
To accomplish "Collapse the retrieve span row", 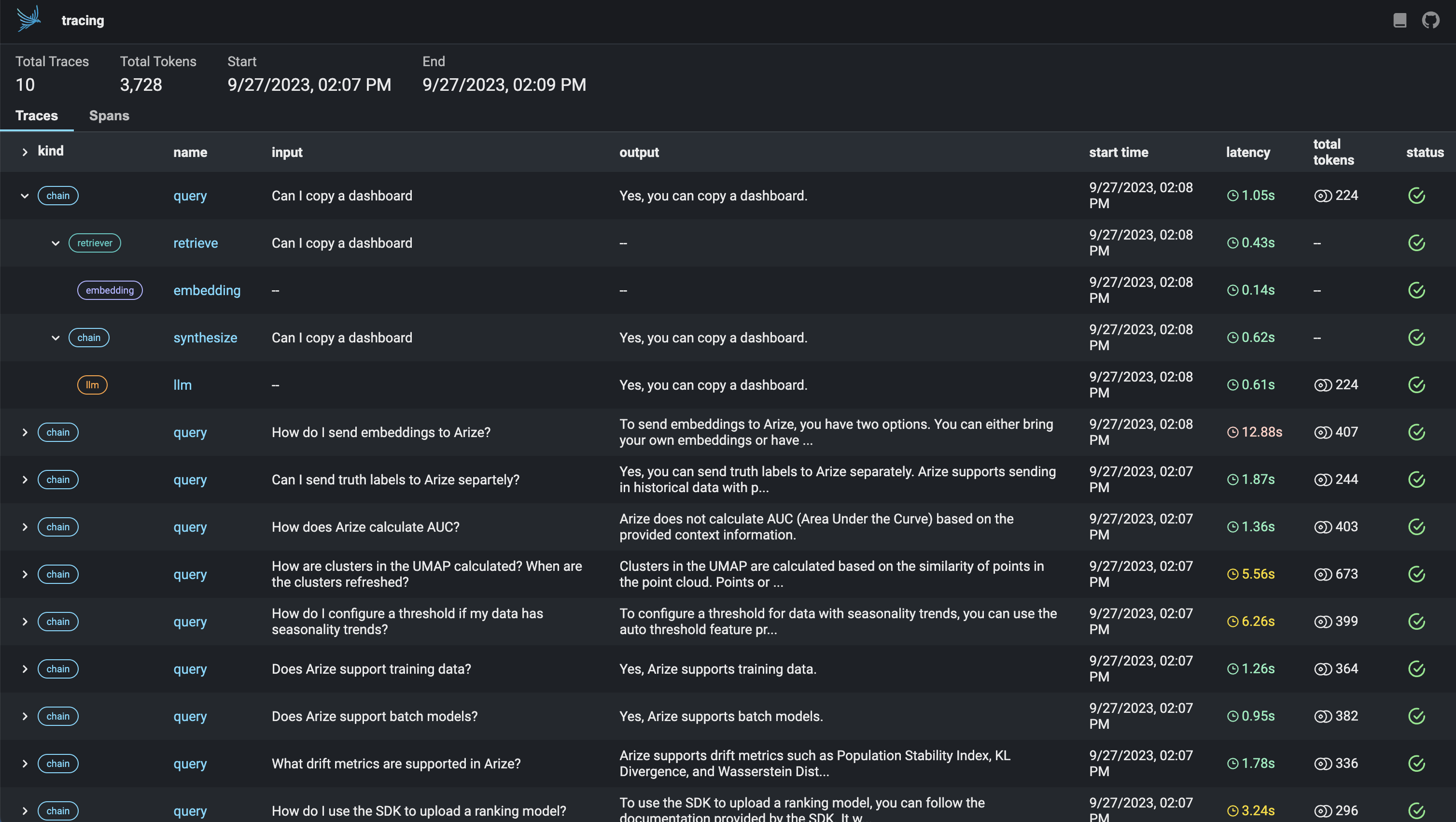I will (56, 243).
